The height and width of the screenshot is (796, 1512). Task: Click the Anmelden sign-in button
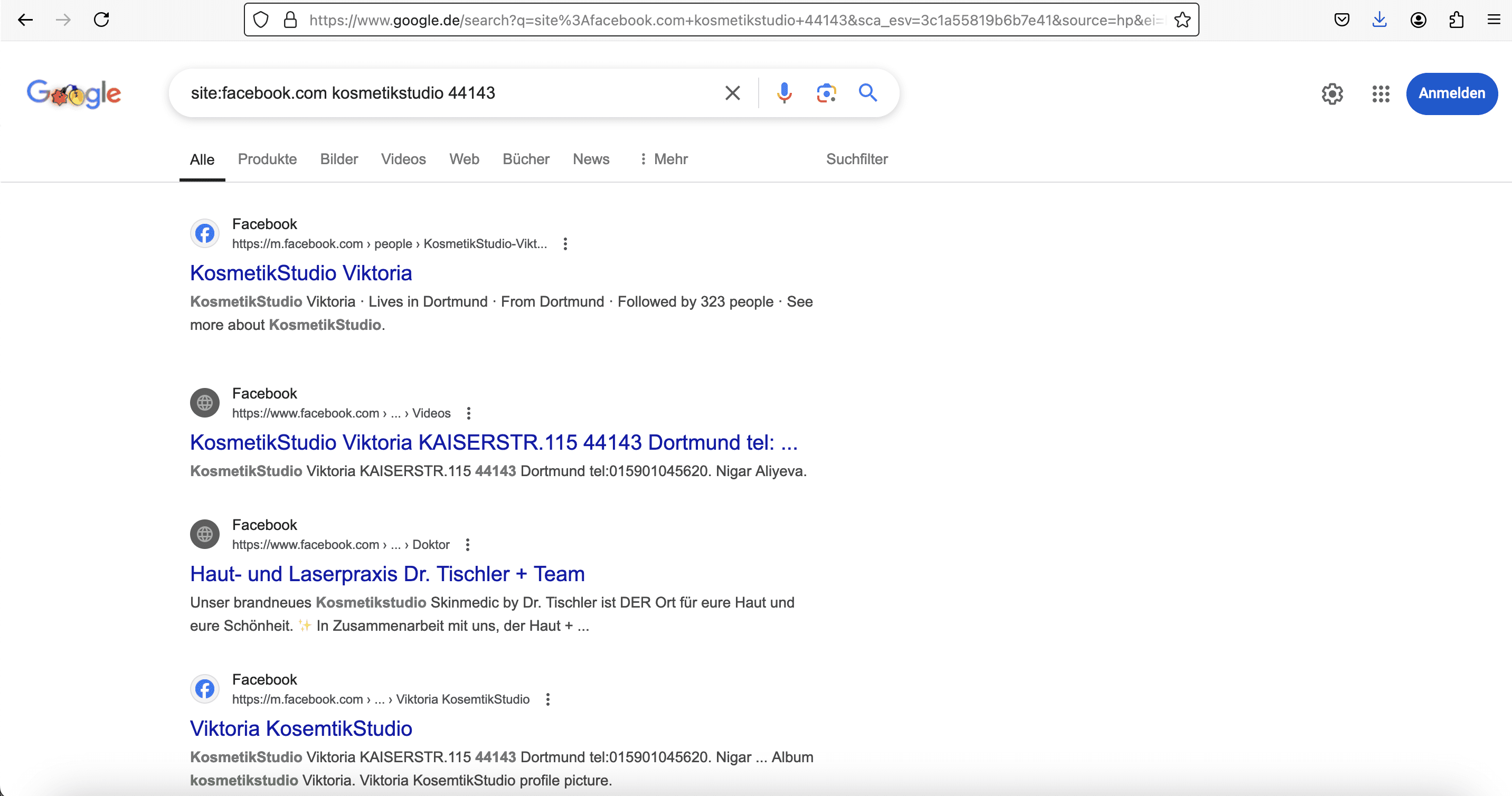(x=1451, y=93)
